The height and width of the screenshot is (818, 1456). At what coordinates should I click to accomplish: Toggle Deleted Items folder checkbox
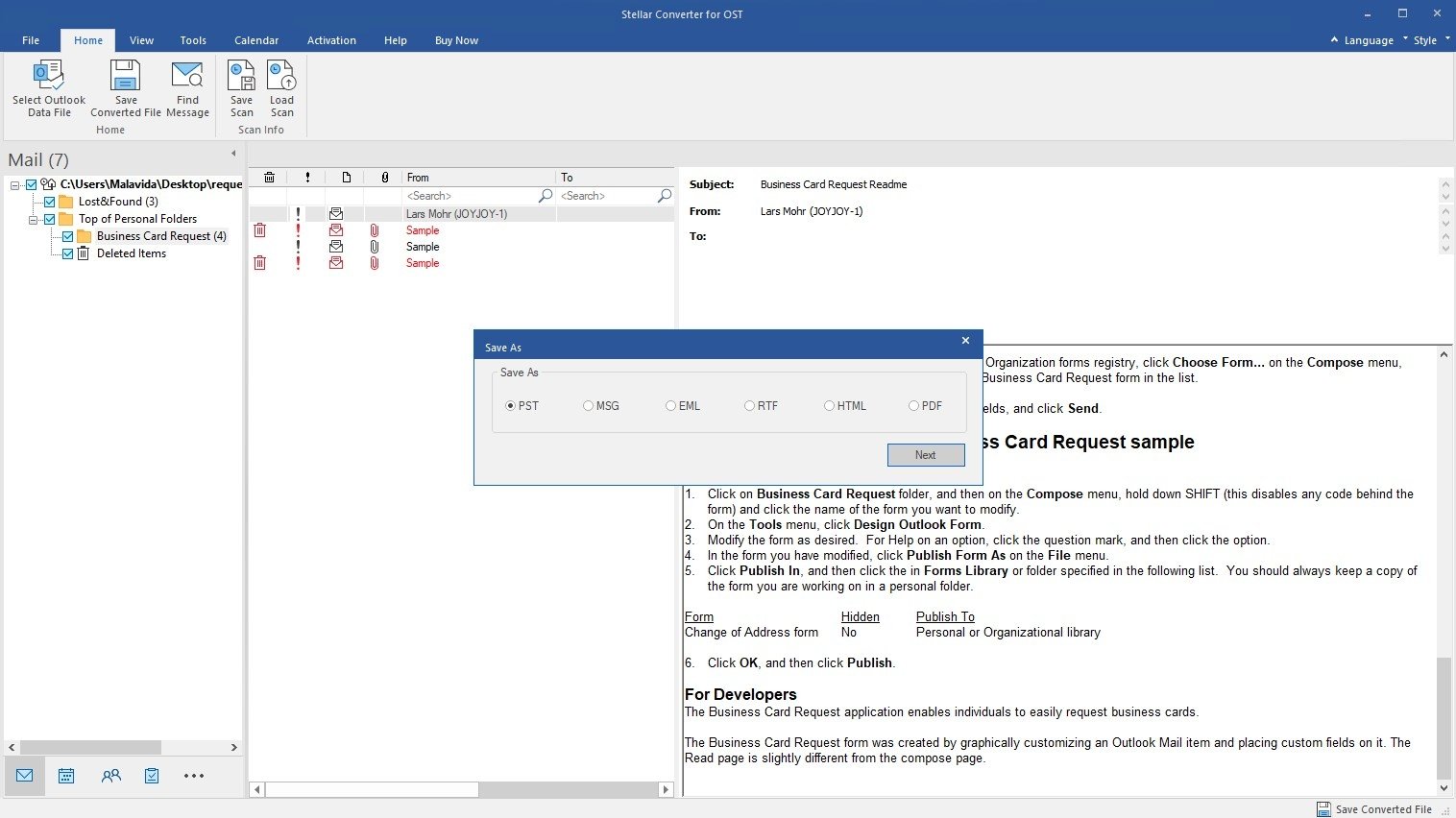[67, 253]
